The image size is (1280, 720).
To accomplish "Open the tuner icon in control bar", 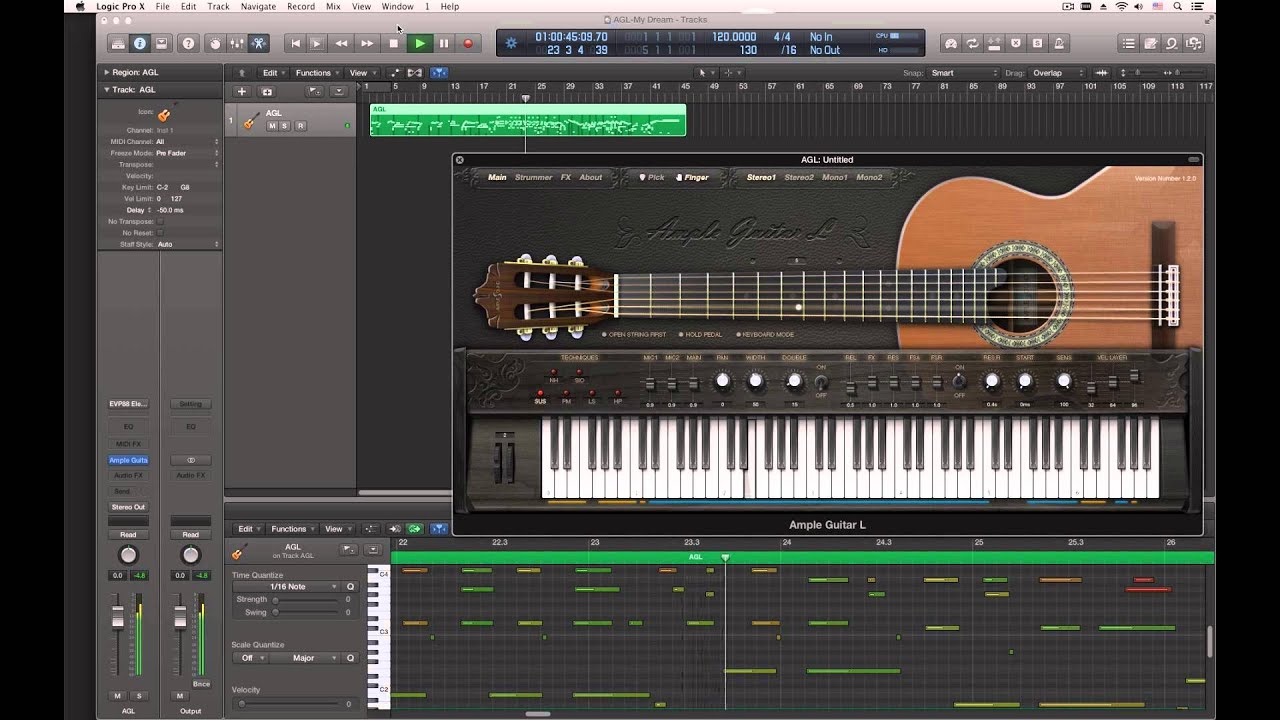I will point(951,43).
